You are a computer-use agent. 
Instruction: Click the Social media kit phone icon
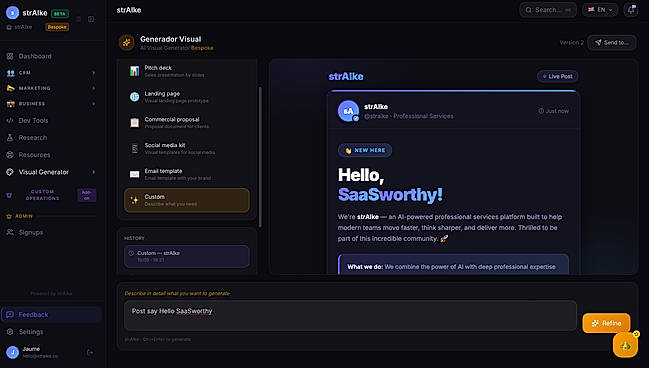tap(135, 148)
